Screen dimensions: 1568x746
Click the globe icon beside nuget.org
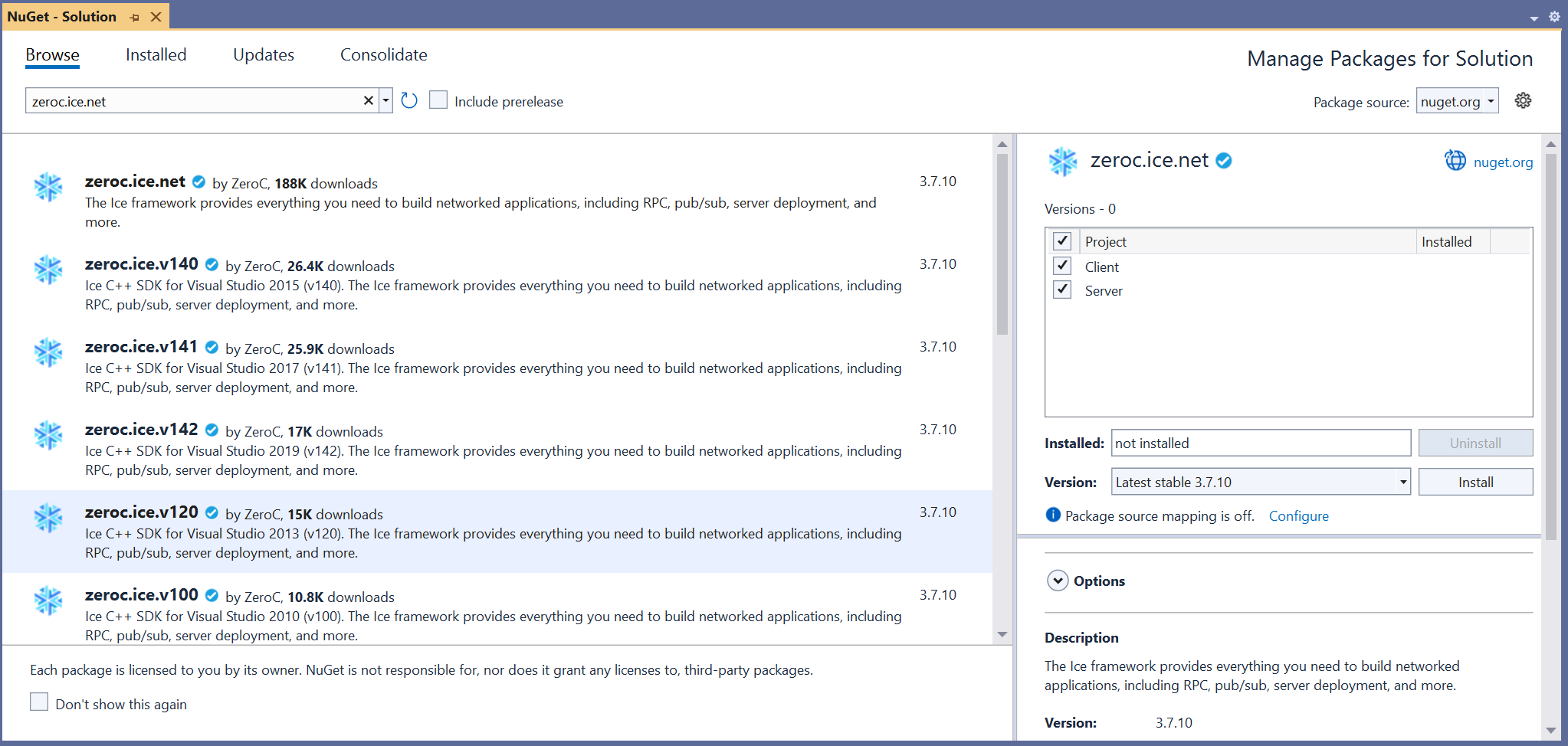(1455, 161)
